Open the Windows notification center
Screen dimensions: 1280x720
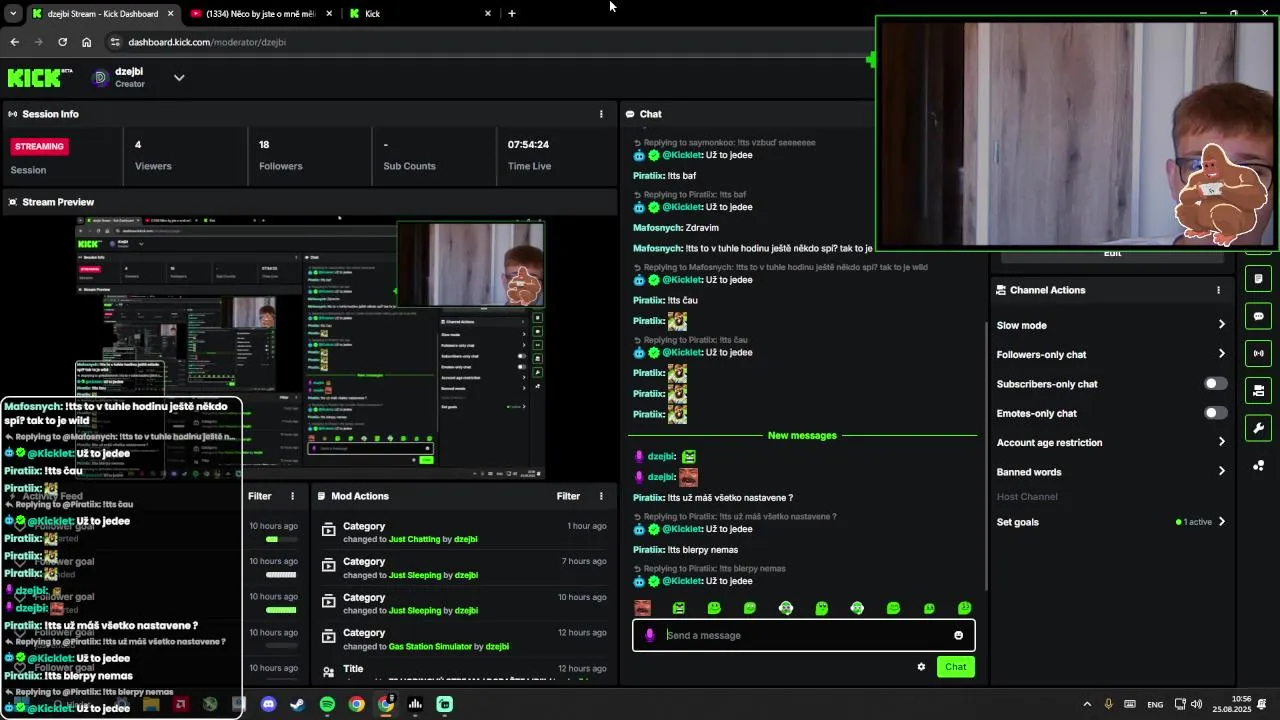(x=1262, y=704)
